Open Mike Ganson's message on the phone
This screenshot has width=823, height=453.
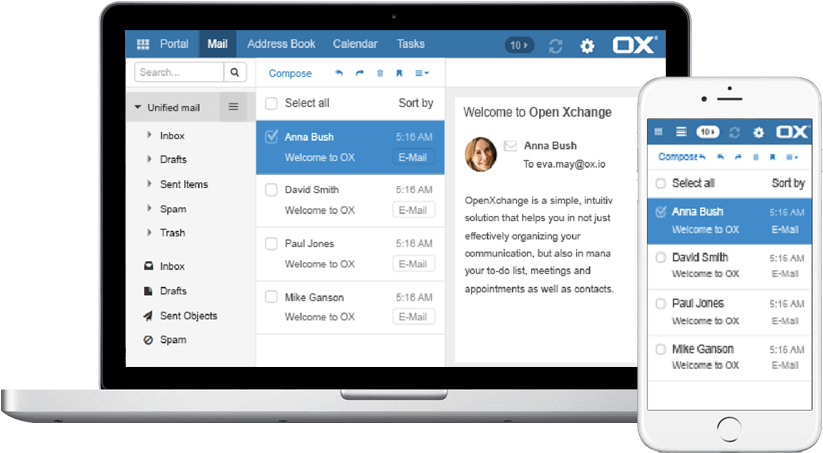pyautogui.click(x=730, y=357)
